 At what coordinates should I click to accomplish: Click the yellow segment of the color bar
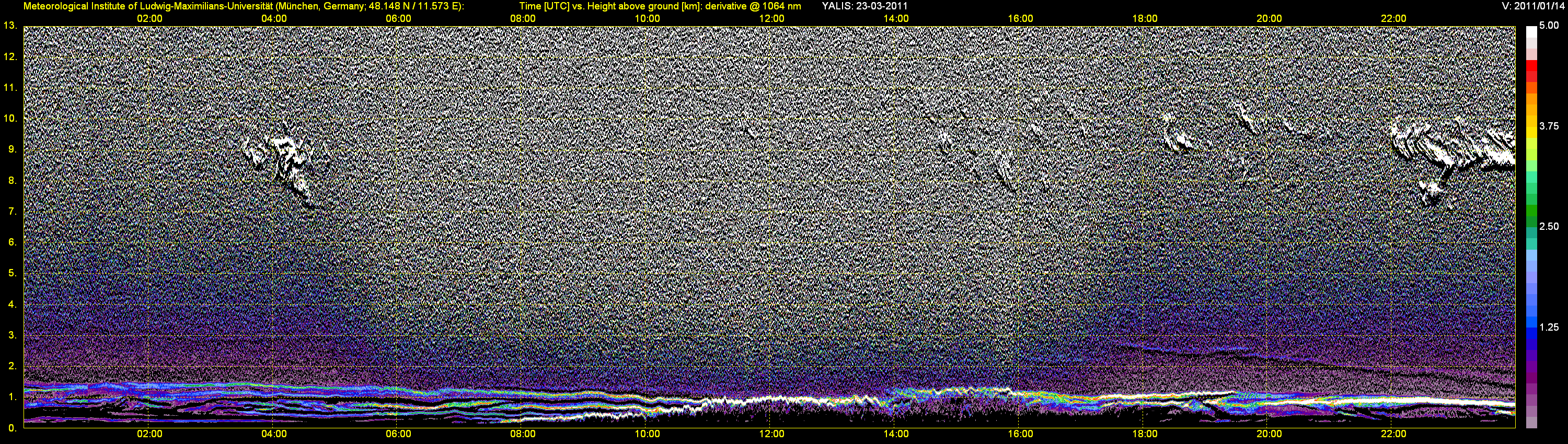click(x=1531, y=133)
